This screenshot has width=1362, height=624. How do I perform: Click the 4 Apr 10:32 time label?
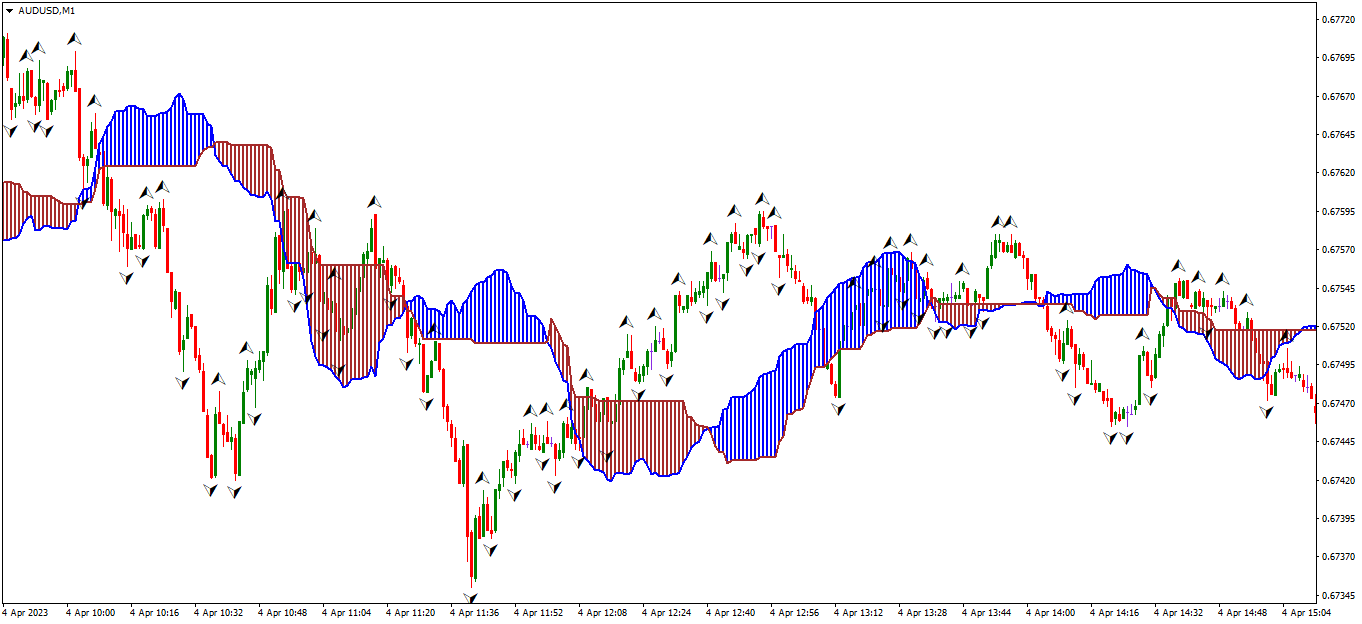(x=218, y=612)
